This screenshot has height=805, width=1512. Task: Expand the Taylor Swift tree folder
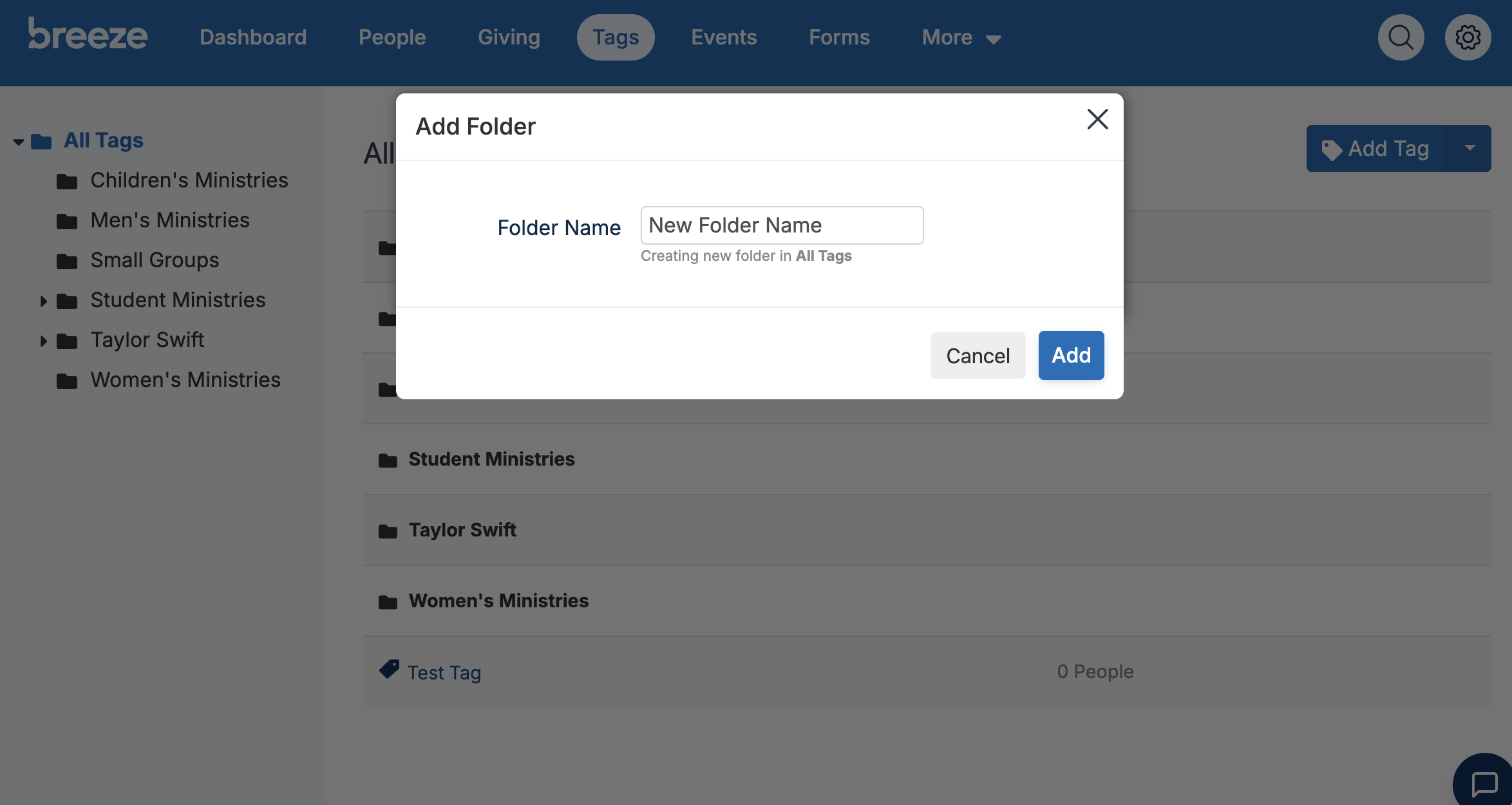(43, 341)
